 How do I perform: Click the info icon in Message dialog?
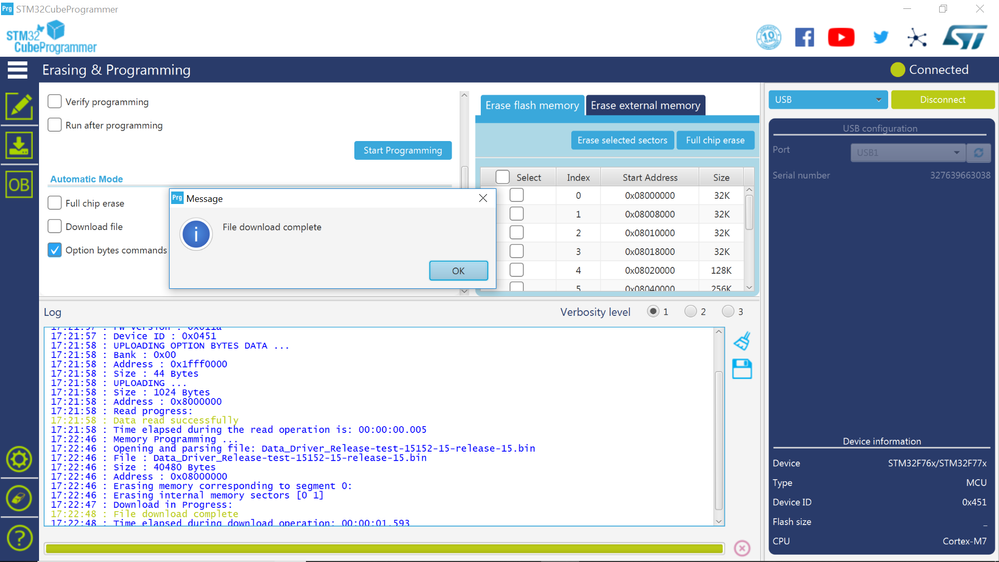click(x=196, y=234)
